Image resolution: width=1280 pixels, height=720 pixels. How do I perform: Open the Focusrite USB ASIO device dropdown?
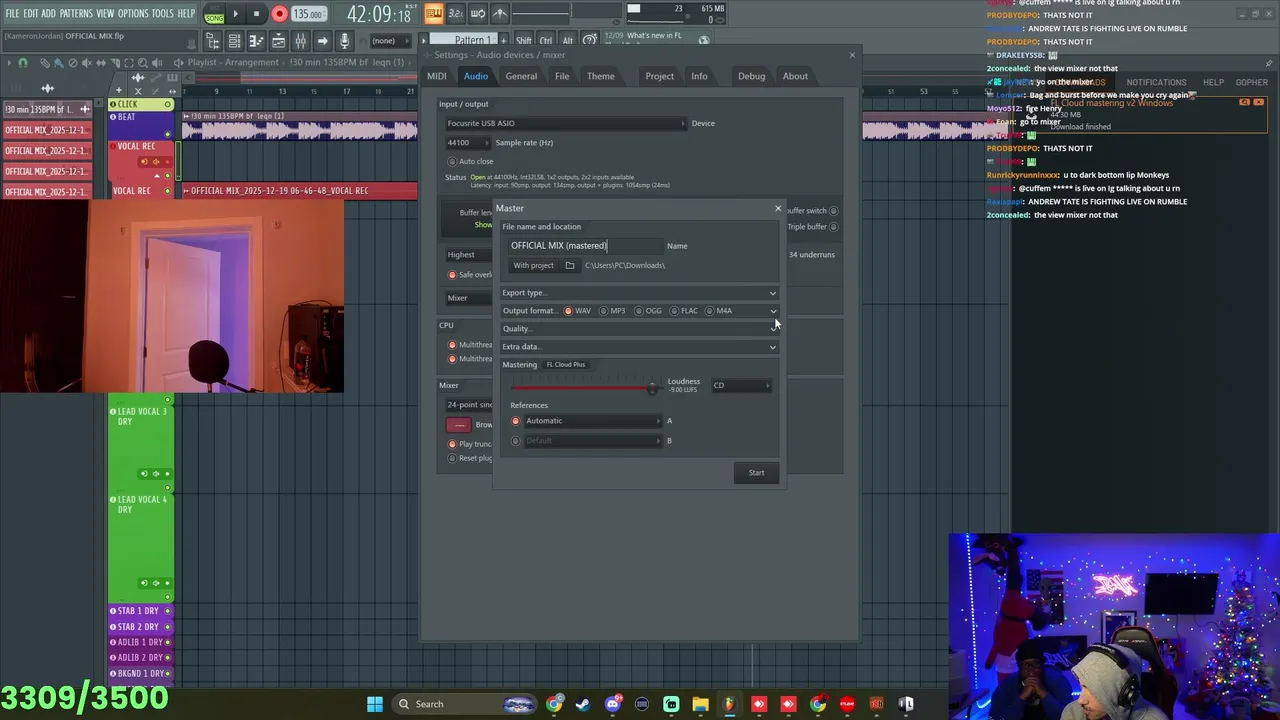tap(566, 123)
